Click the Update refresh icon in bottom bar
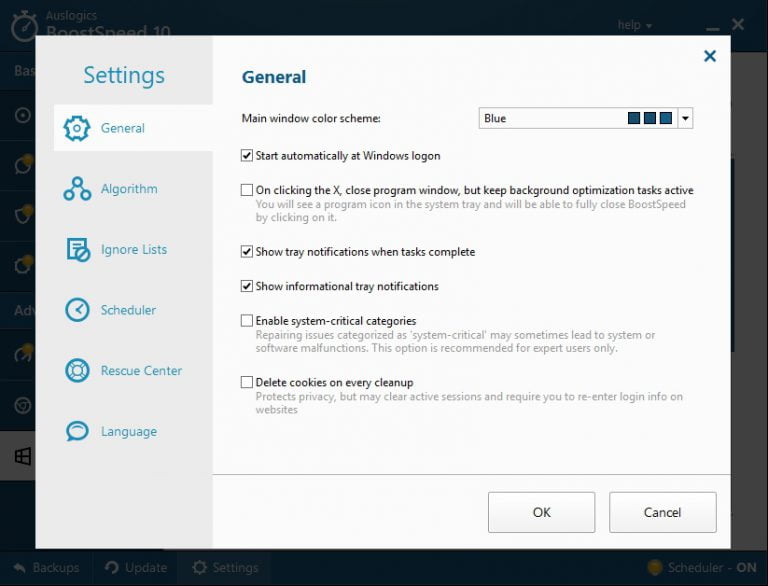The width and height of the screenshot is (768, 586). pyautogui.click(x=112, y=567)
